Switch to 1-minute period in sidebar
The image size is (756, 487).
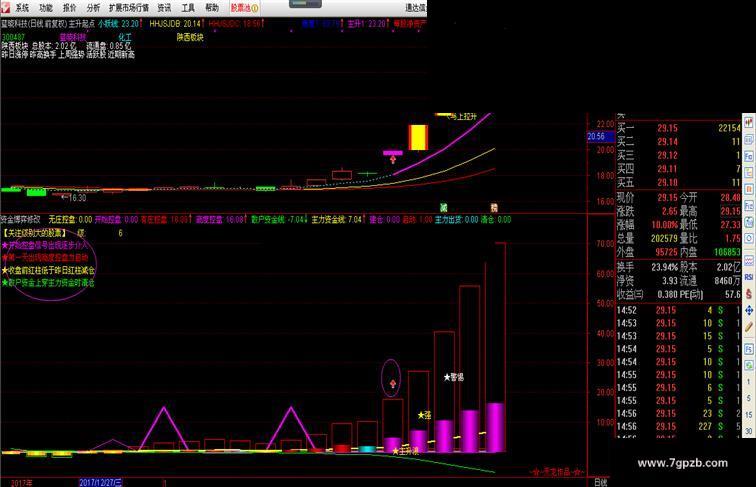pyautogui.click(x=749, y=382)
